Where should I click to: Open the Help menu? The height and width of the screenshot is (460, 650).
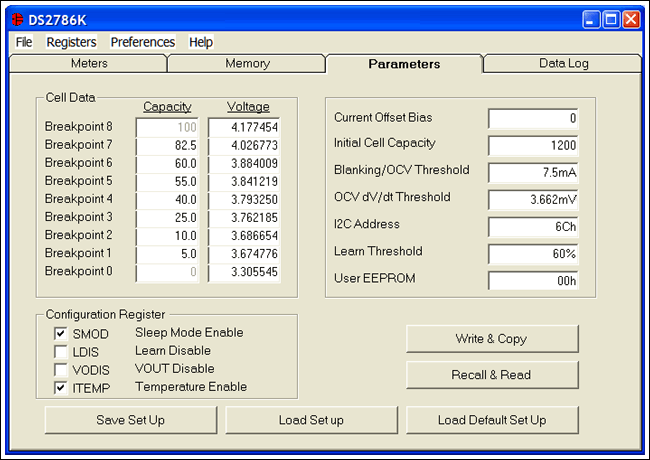coord(201,42)
